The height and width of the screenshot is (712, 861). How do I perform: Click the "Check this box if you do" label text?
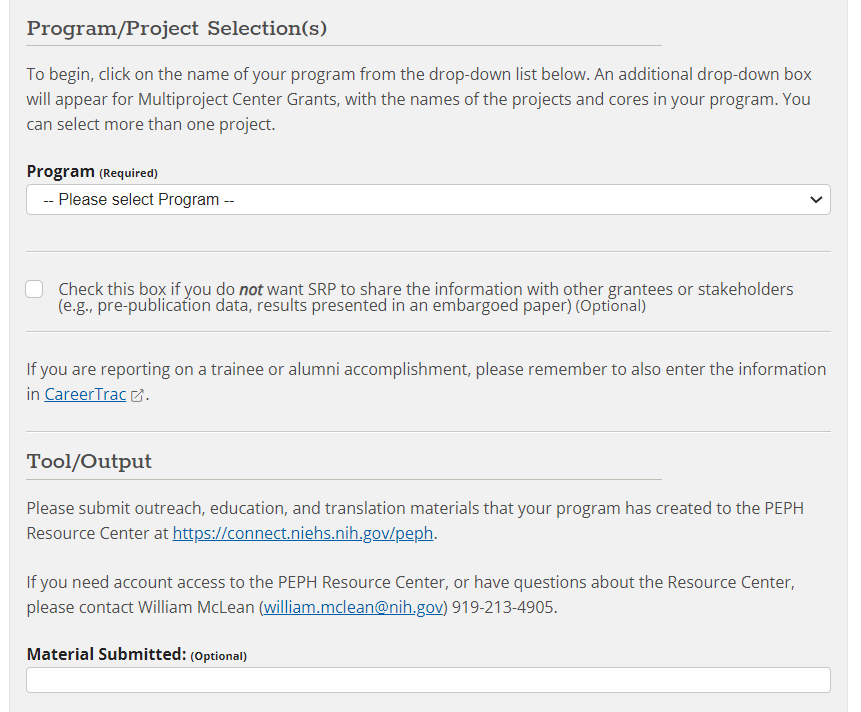tap(147, 289)
